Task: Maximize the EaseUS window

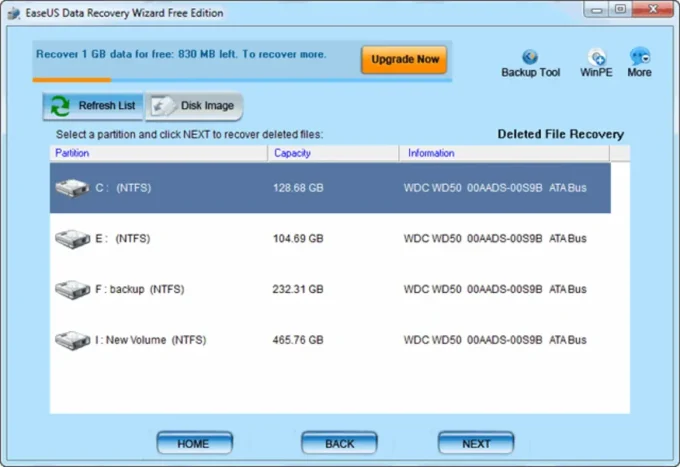Action: click(621, 12)
